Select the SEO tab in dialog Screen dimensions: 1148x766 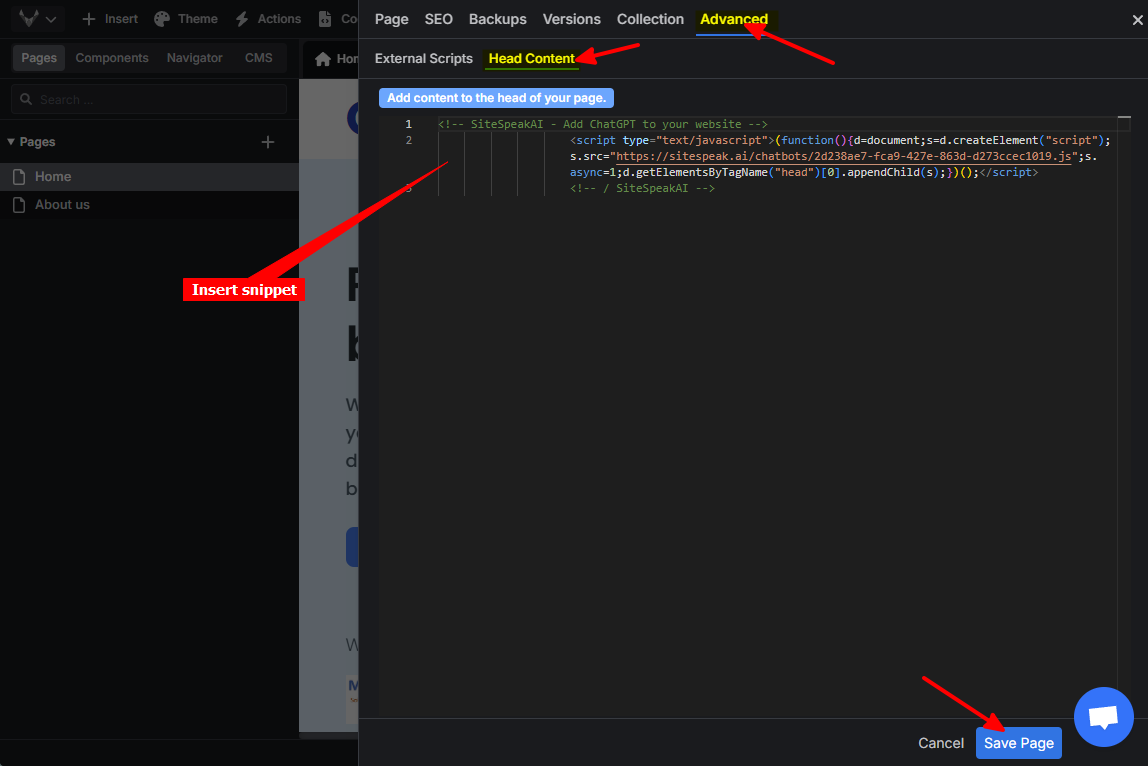(x=438, y=19)
